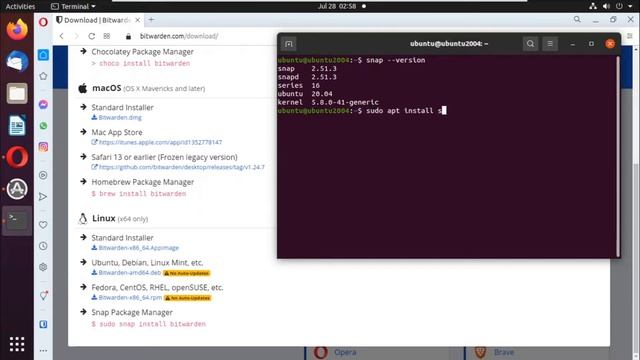Open Firefox from the Ubuntu dock

17,29
